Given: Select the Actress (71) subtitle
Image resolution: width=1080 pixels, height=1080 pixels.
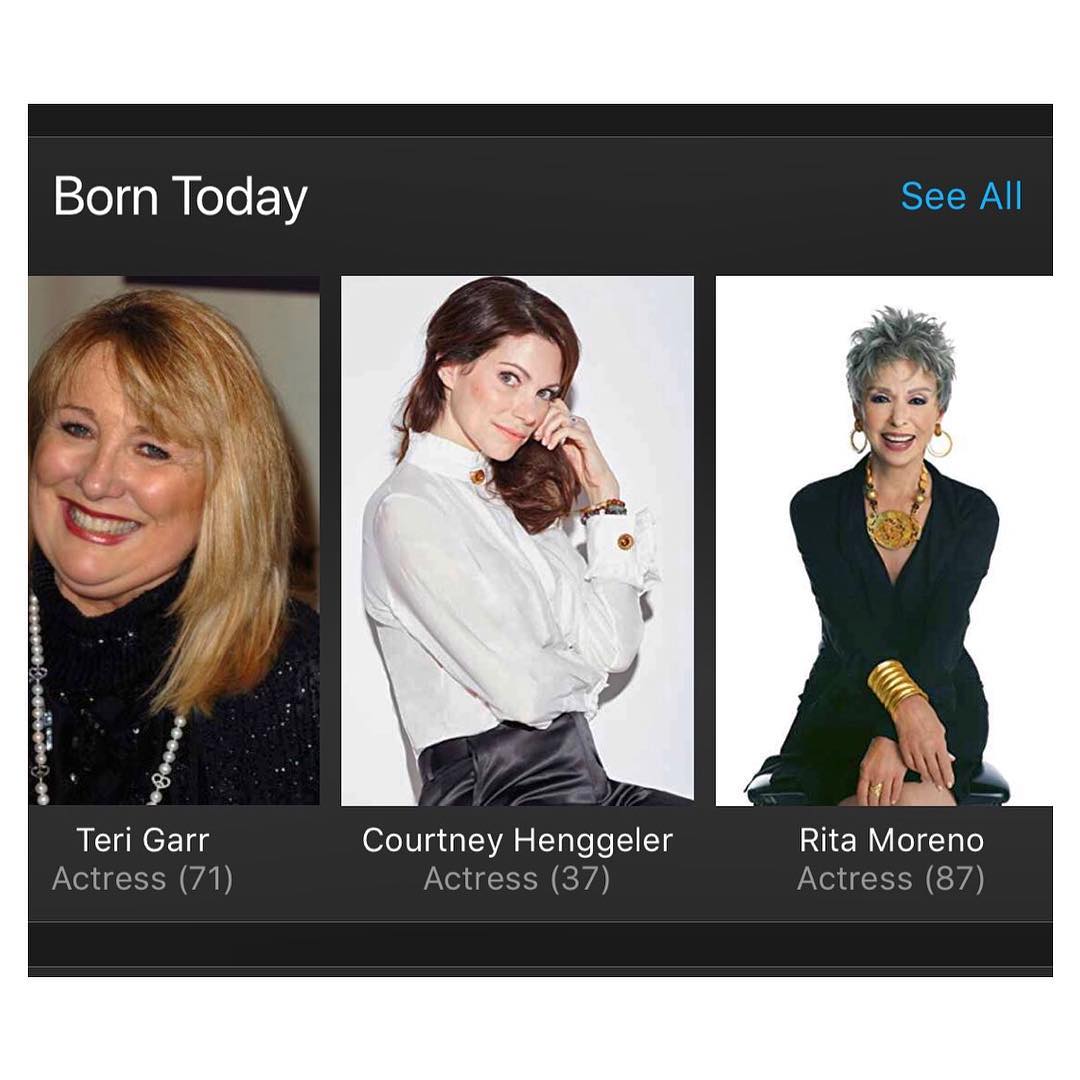Looking at the screenshot, I should (143, 879).
